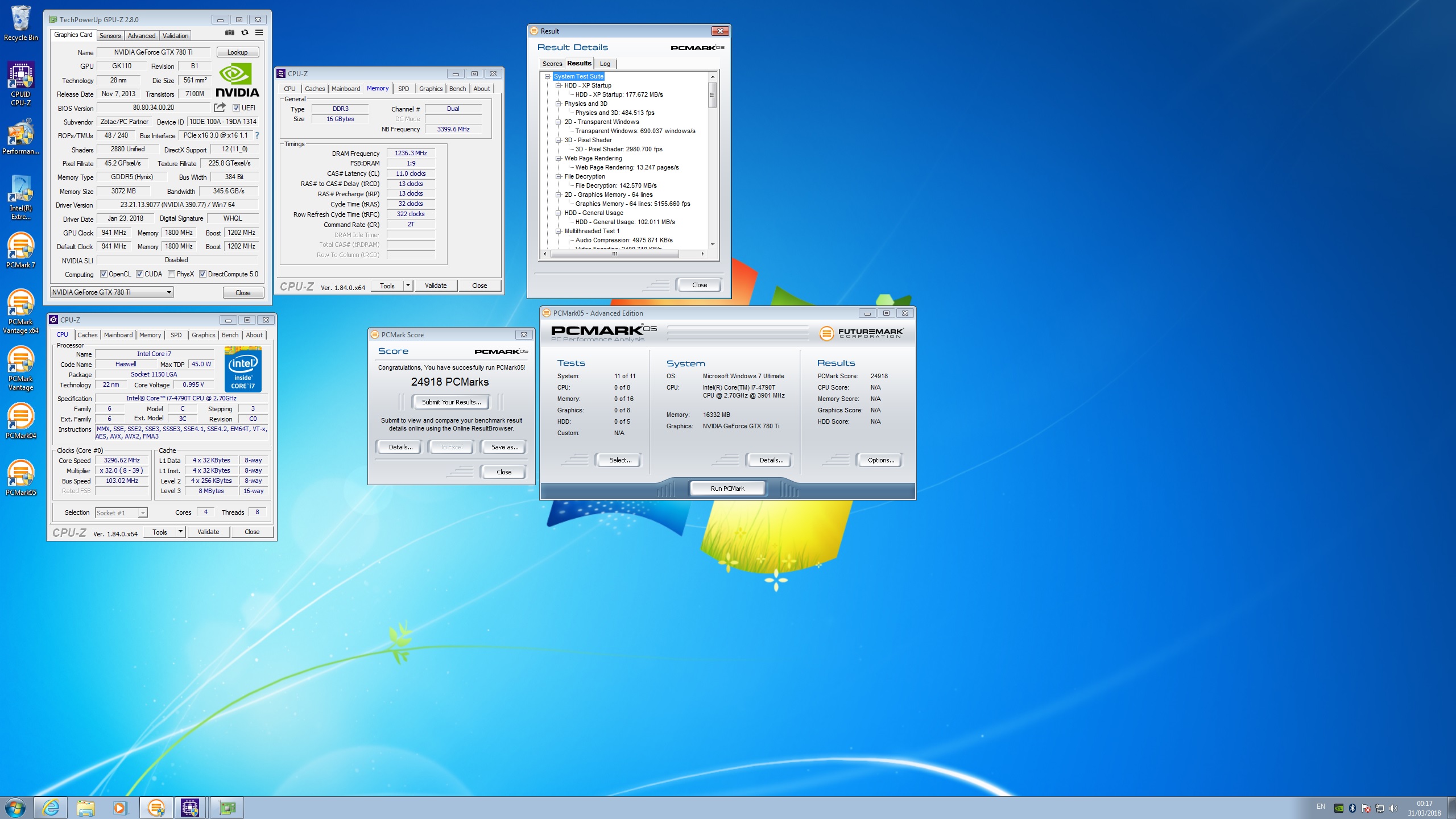Click the GPU-Z screenshot camera icon
Screen dimensions: 1456x819
[x=230, y=32]
